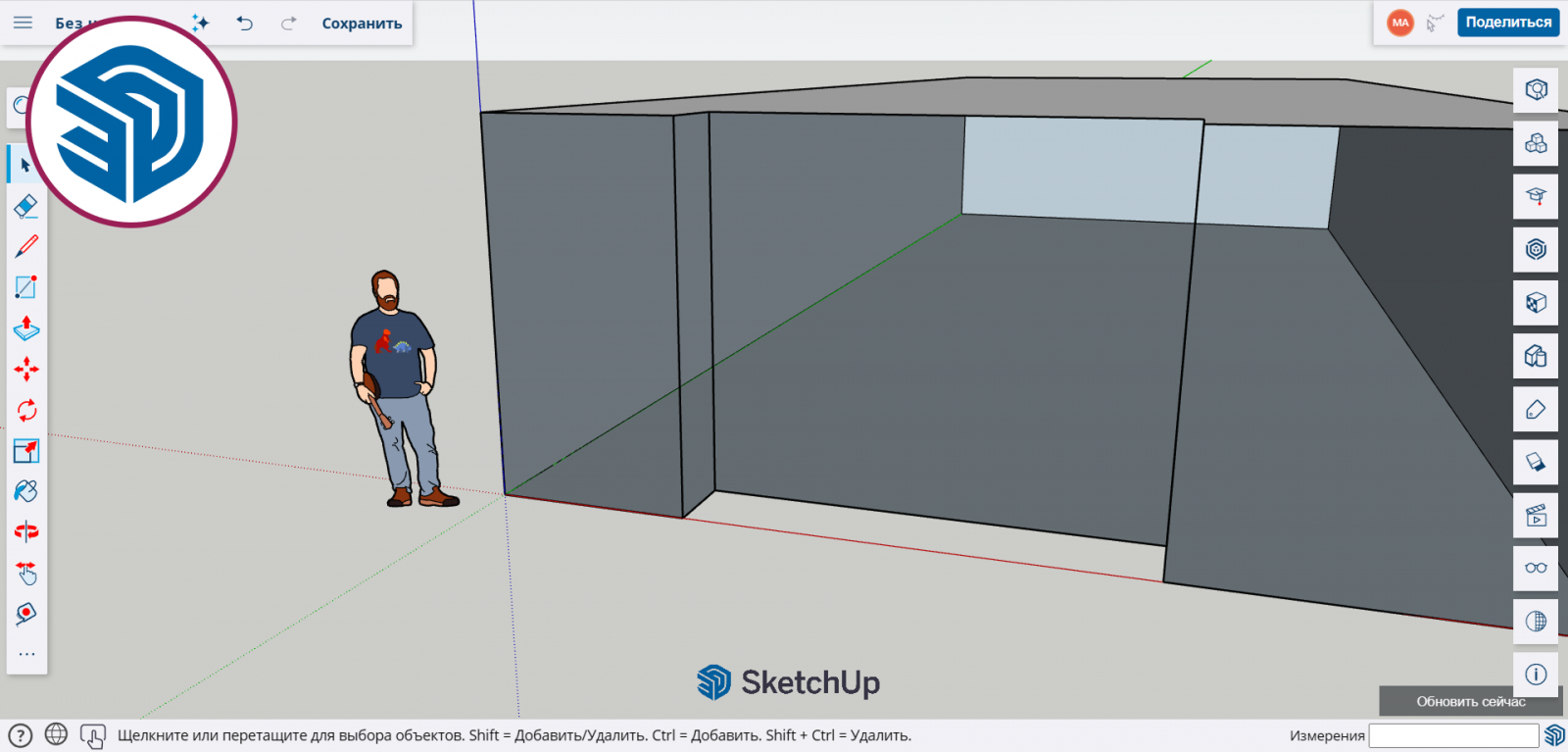
Task: Open the Components panel
Action: pos(1536,143)
